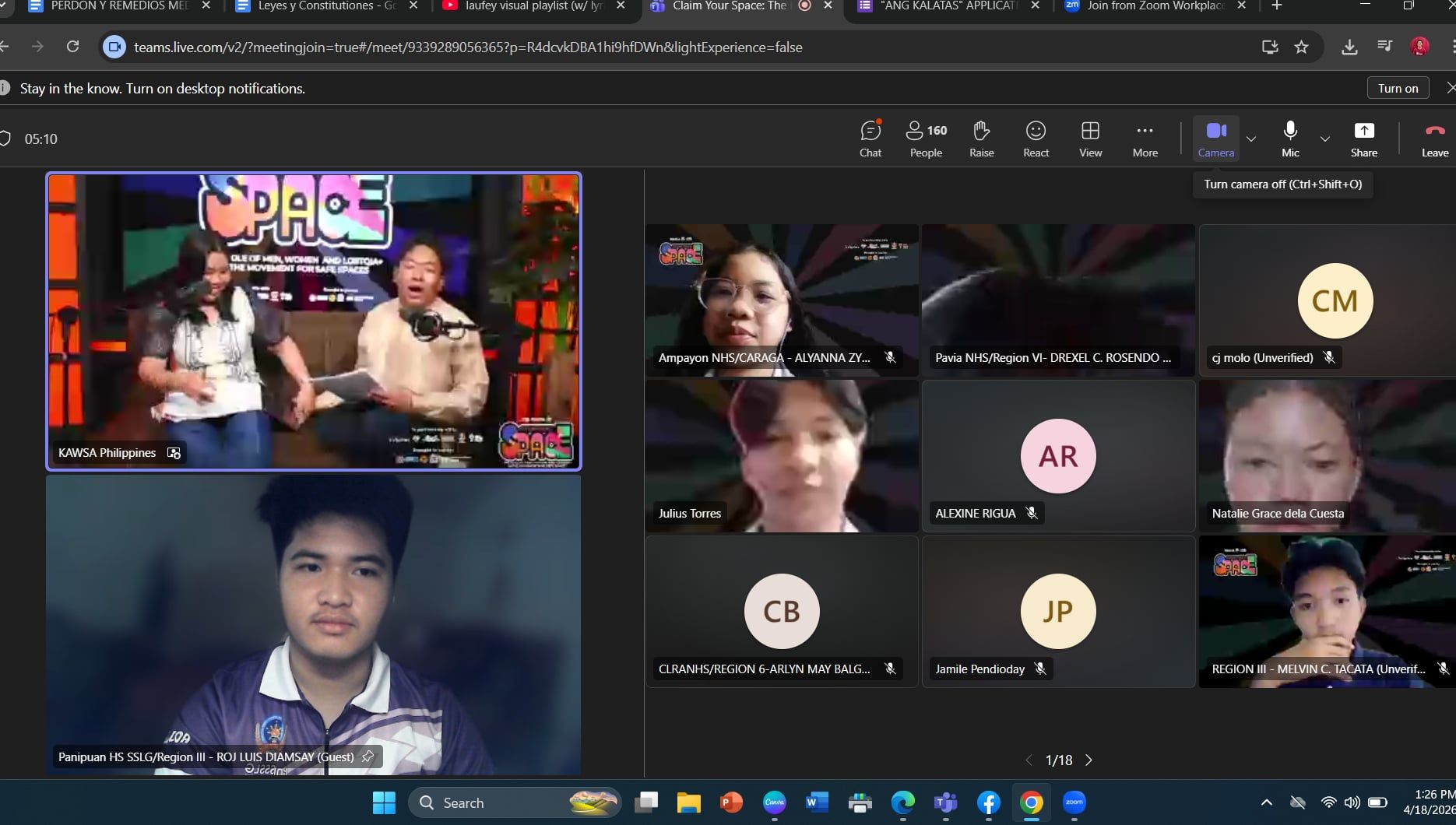This screenshot has width=1456, height=825.
Task: Open the React emoji picker
Action: [x=1036, y=139]
